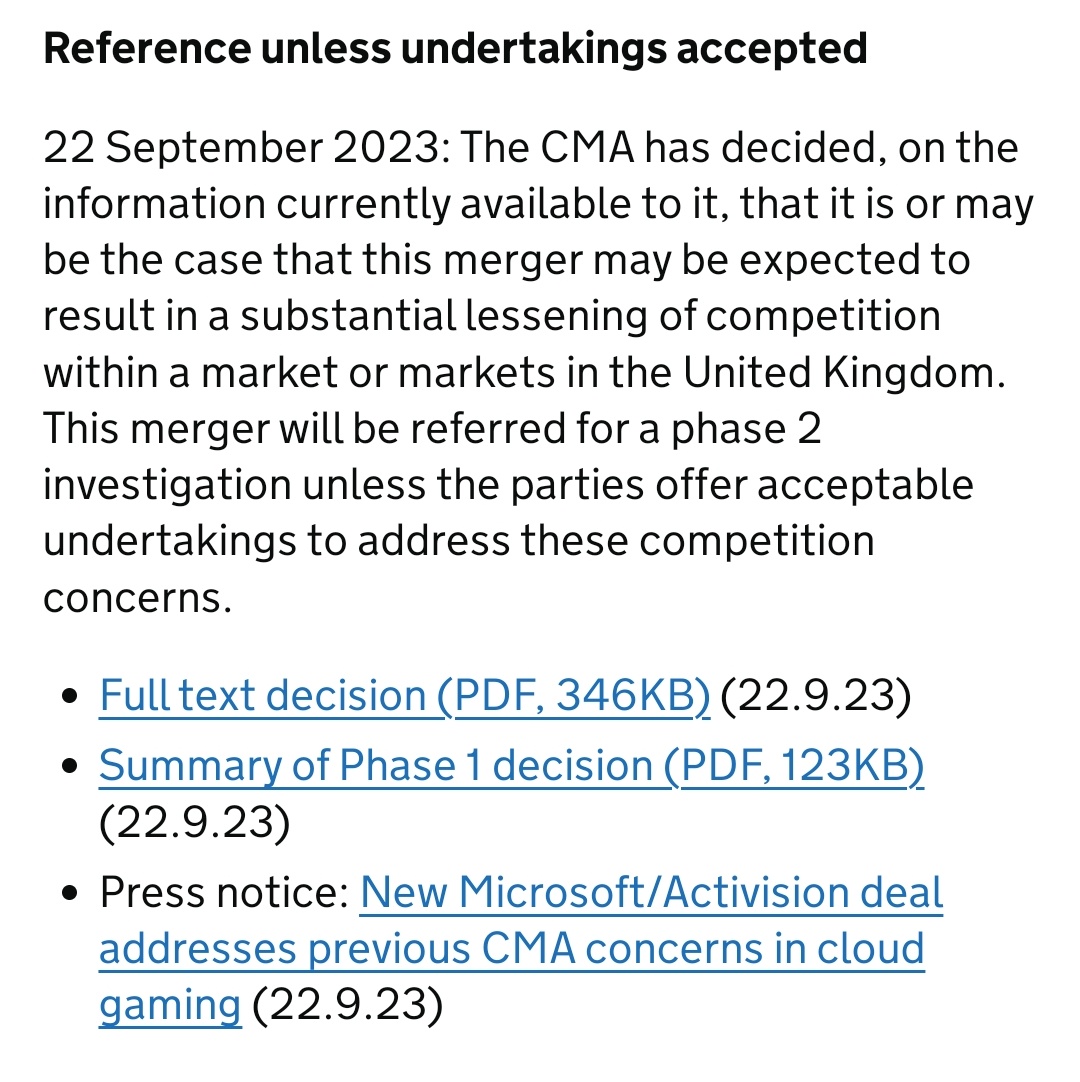1080x1082 pixels.
Task: Click the bullet before Summary of Phase 1
Action: tap(70, 766)
